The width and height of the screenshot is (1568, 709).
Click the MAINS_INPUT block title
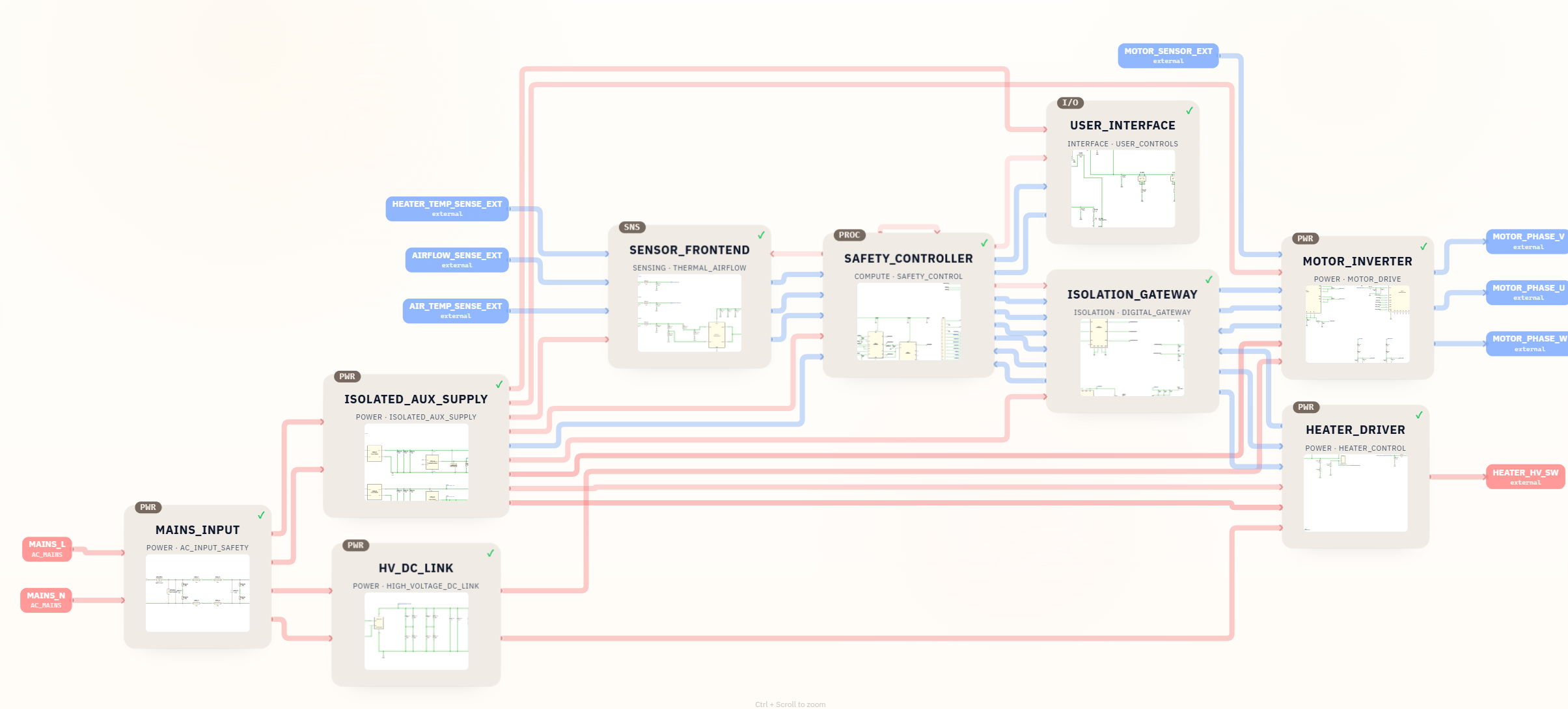pos(198,530)
